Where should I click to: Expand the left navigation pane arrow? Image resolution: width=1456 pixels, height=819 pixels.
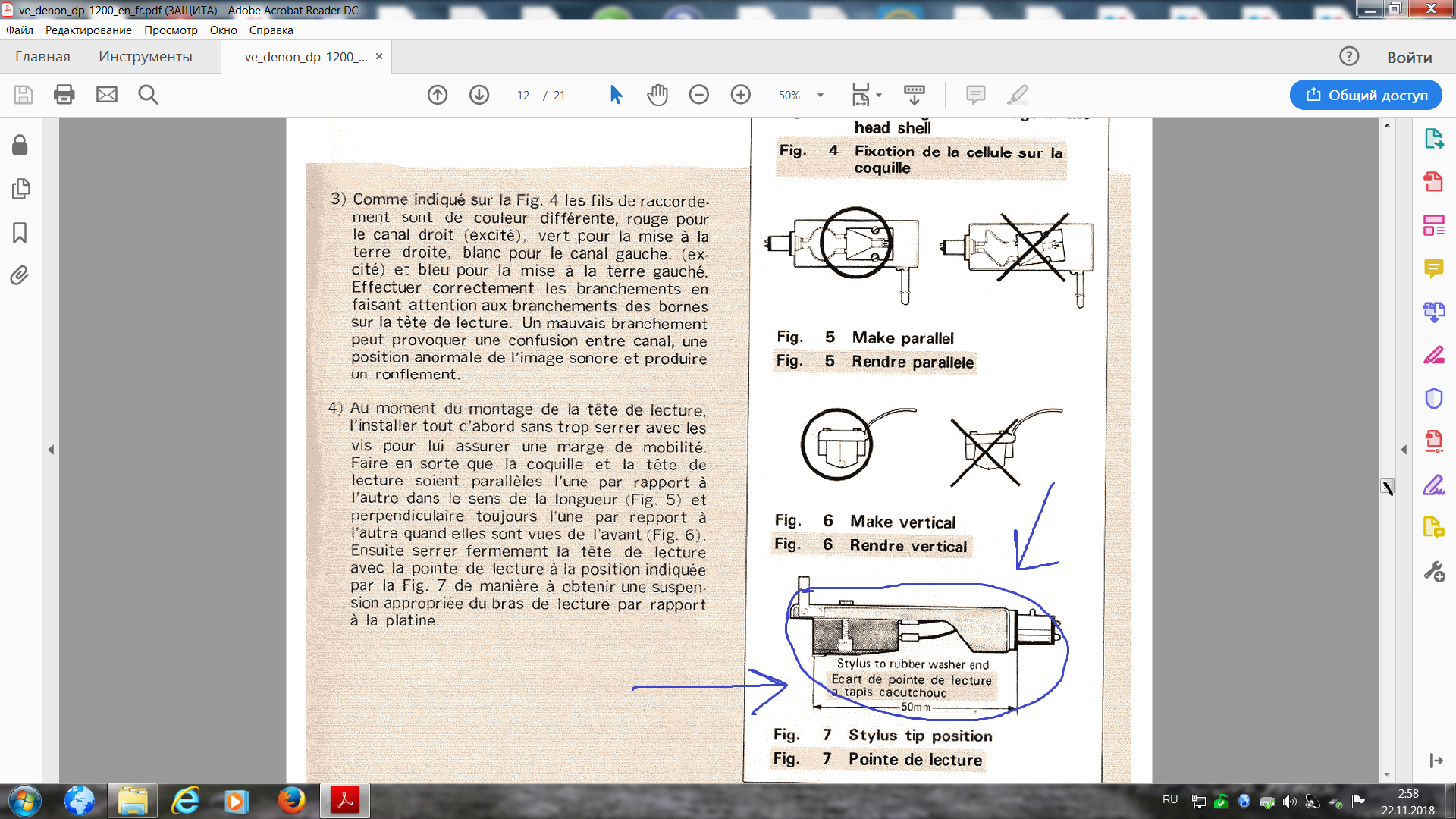click(51, 450)
